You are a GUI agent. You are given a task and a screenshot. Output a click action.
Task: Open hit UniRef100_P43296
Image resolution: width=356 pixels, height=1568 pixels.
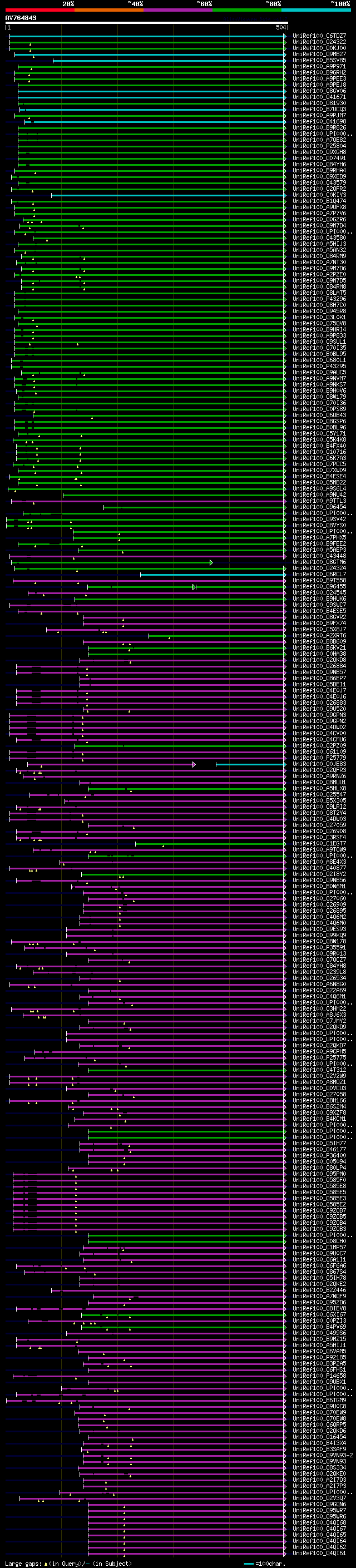(319, 299)
